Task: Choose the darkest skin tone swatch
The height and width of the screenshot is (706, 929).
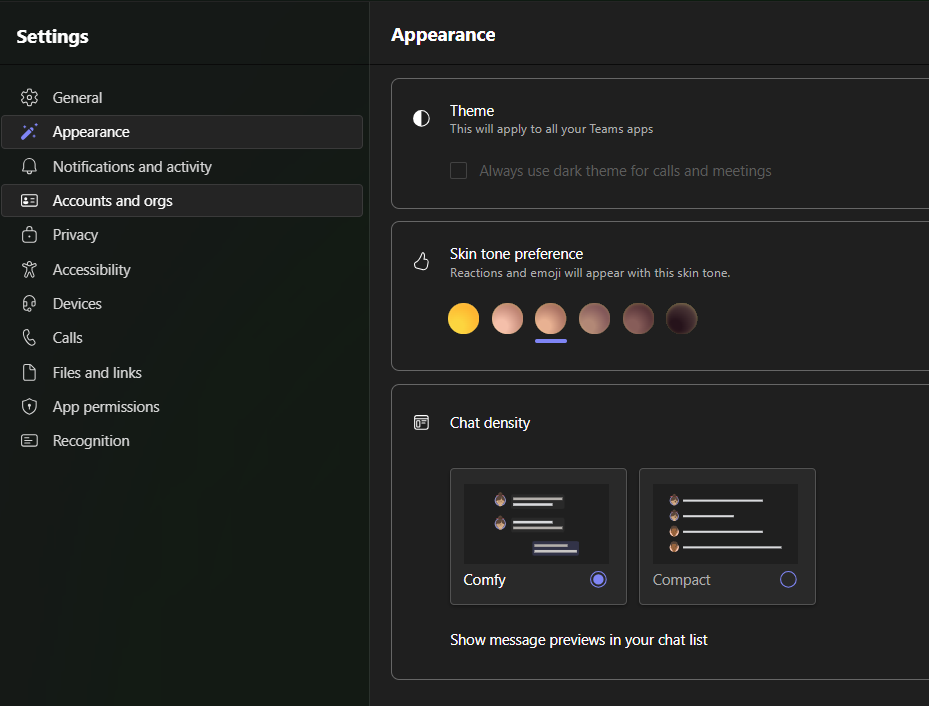Action: click(681, 319)
